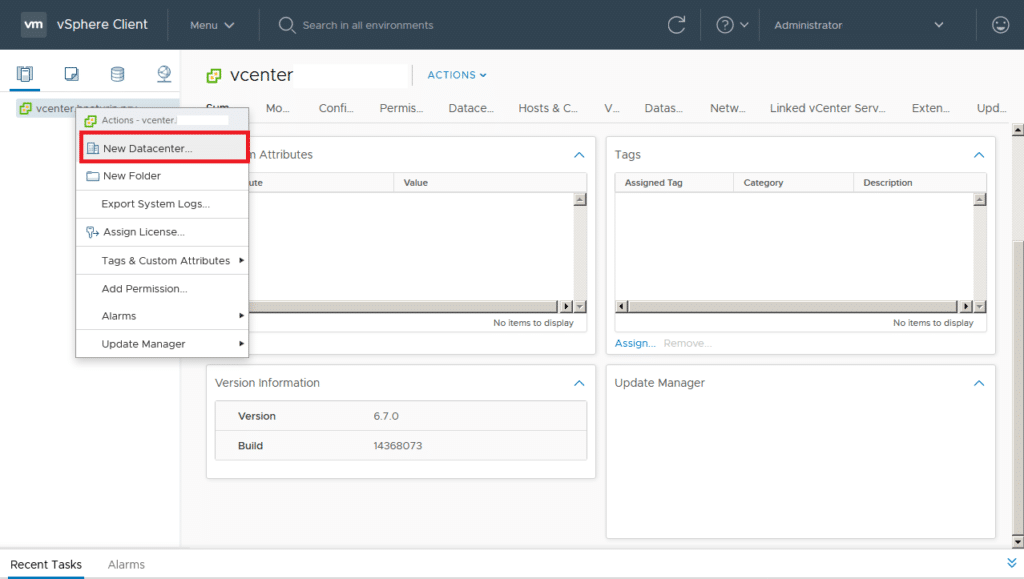
Task: Switch to the Updates tab
Action: coord(991,108)
